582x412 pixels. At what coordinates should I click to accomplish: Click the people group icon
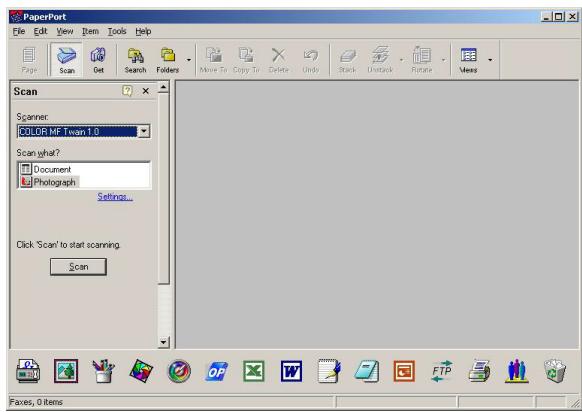click(517, 371)
